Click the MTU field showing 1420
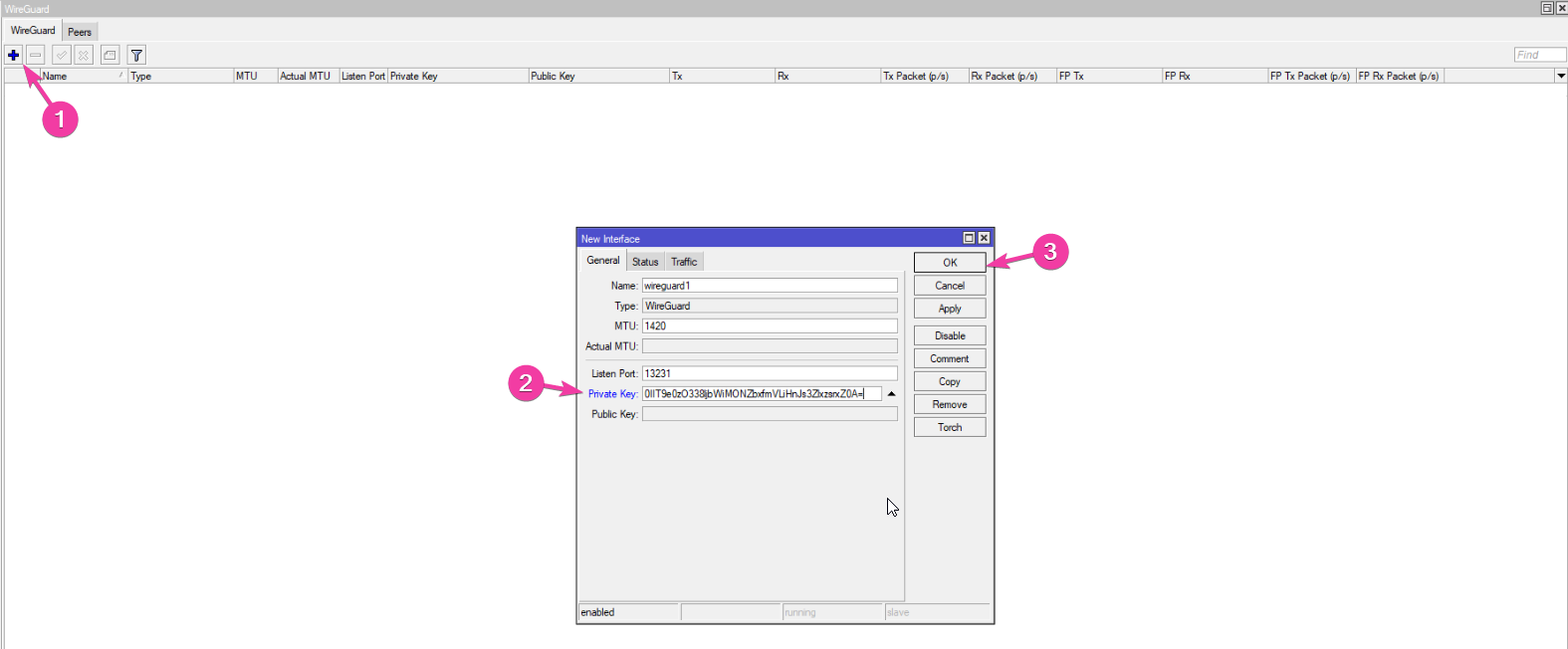Viewport: 1568px width, 649px height. [770, 325]
